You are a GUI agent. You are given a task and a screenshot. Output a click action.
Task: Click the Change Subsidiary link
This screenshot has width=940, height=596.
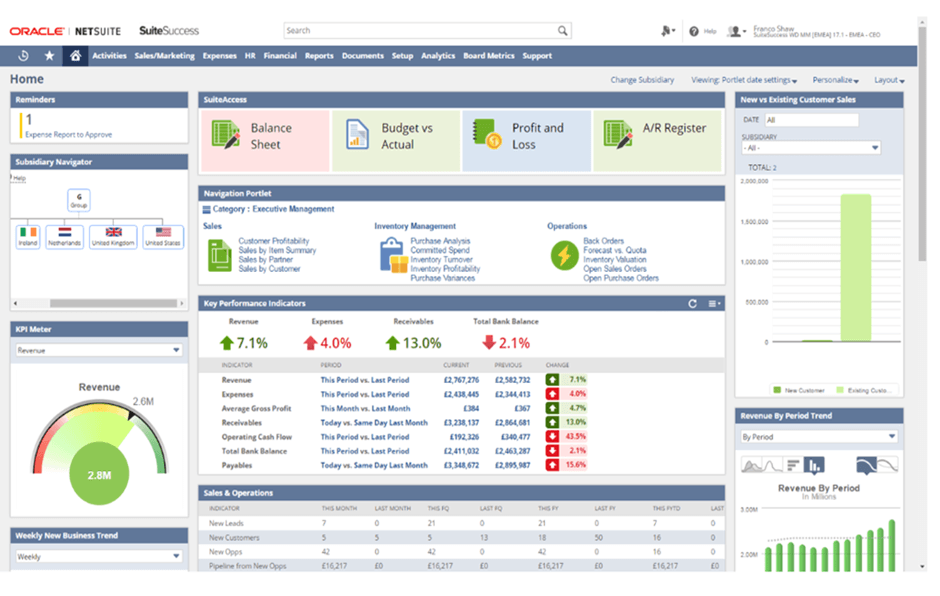642,80
